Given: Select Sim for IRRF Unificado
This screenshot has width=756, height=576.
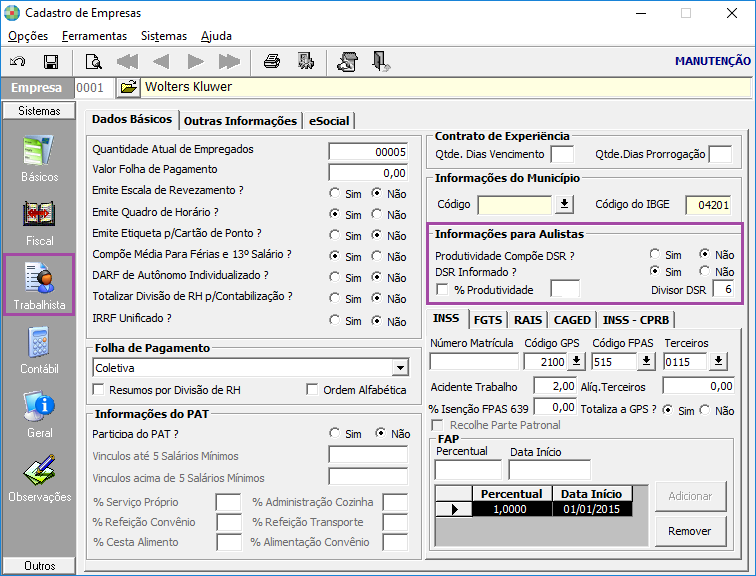Looking at the screenshot, I should tap(334, 320).
